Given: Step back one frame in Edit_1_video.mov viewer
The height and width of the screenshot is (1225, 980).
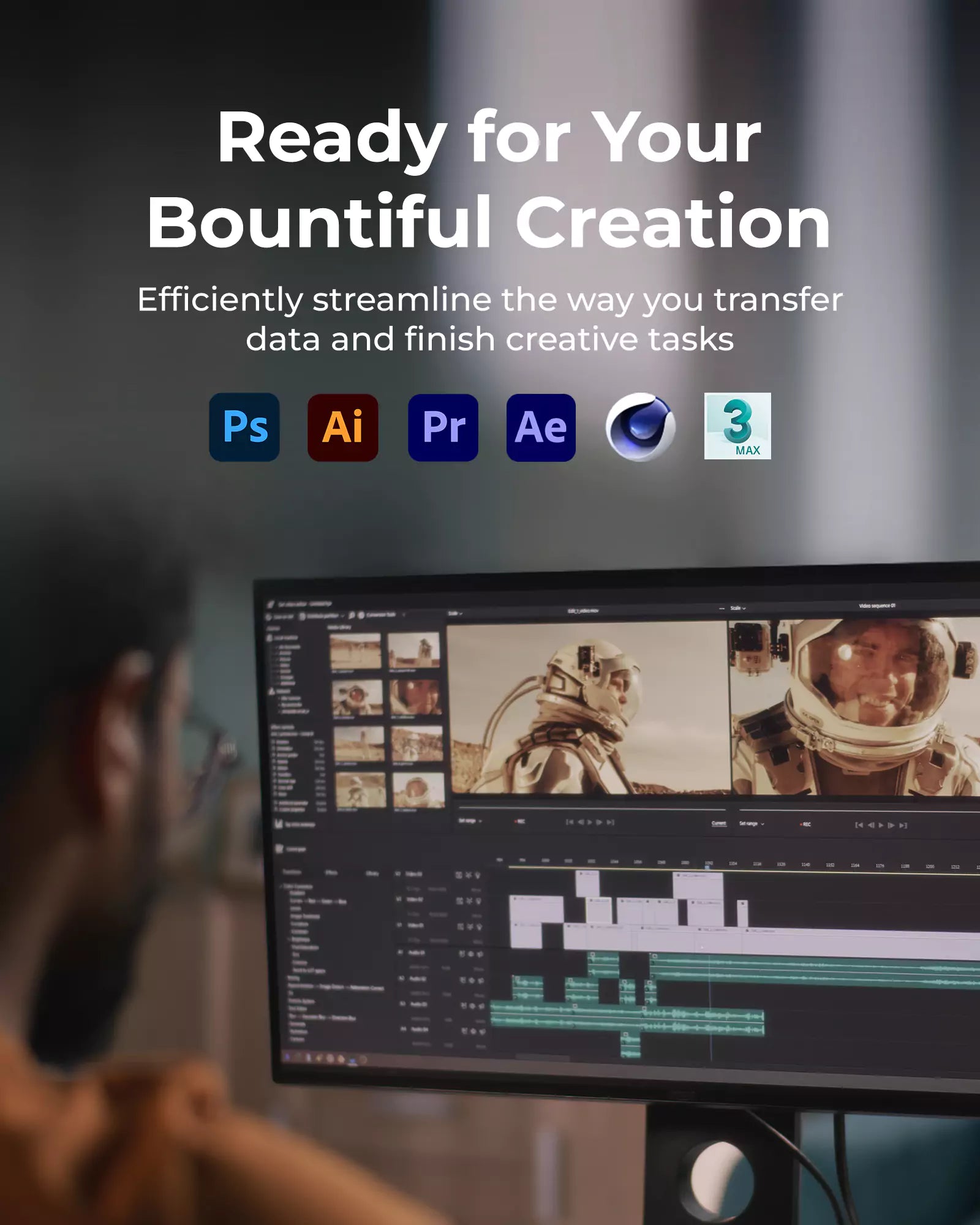Looking at the screenshot, I should (580, 822).
